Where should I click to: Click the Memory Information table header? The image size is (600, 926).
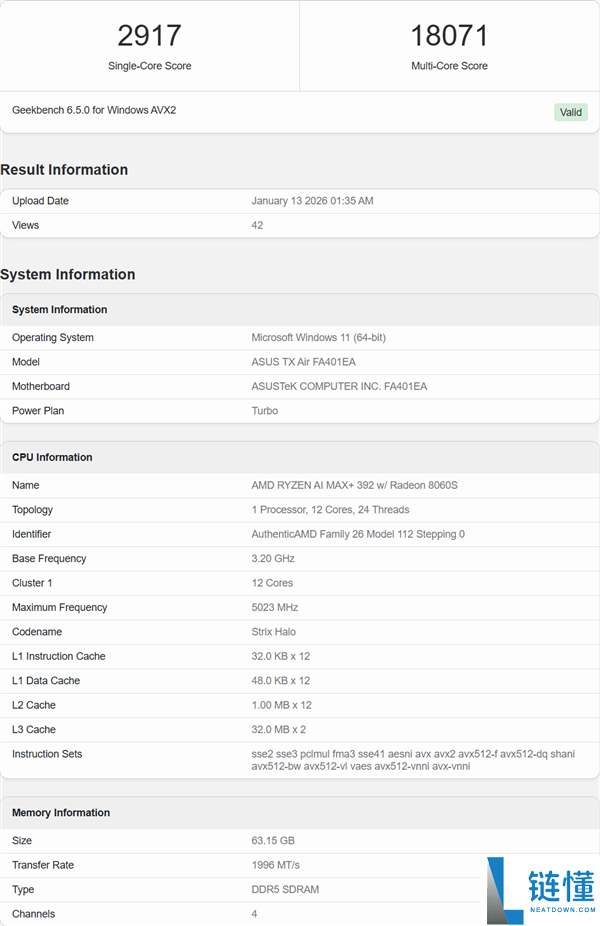[x=61, y=813]
